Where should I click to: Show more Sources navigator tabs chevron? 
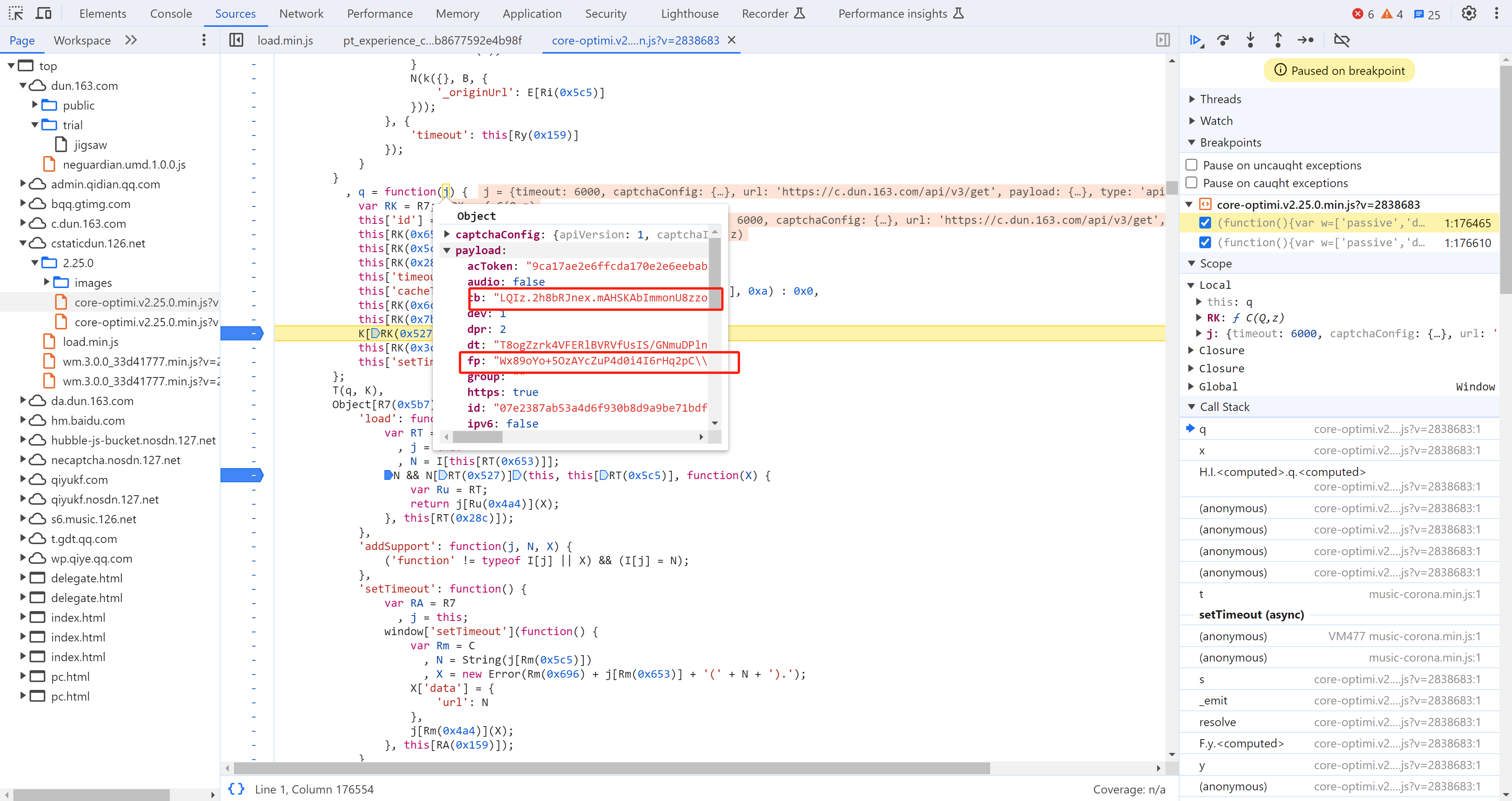pyautogui.click(x=131, y=40)
